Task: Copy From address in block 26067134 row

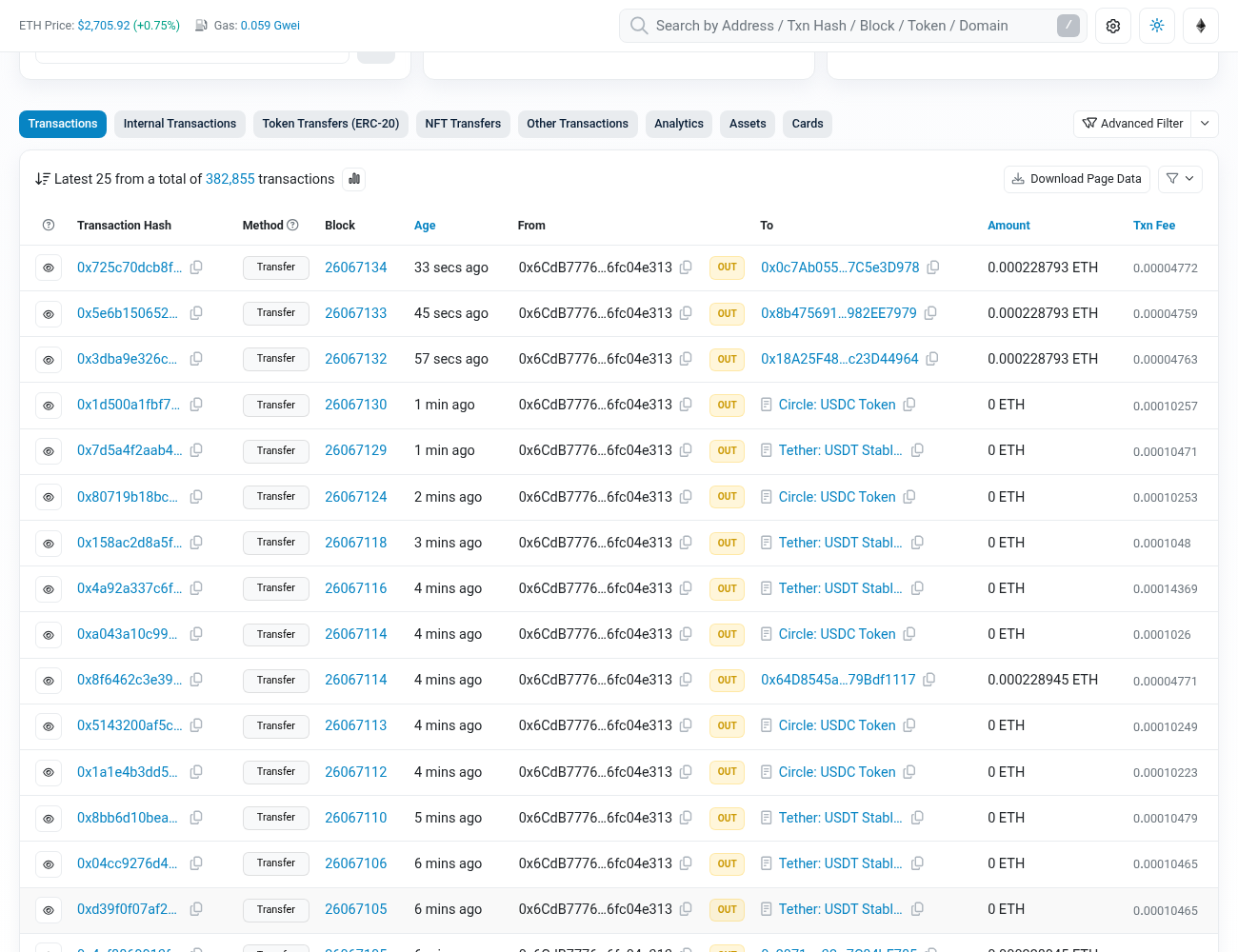Action: click(686, 268)
